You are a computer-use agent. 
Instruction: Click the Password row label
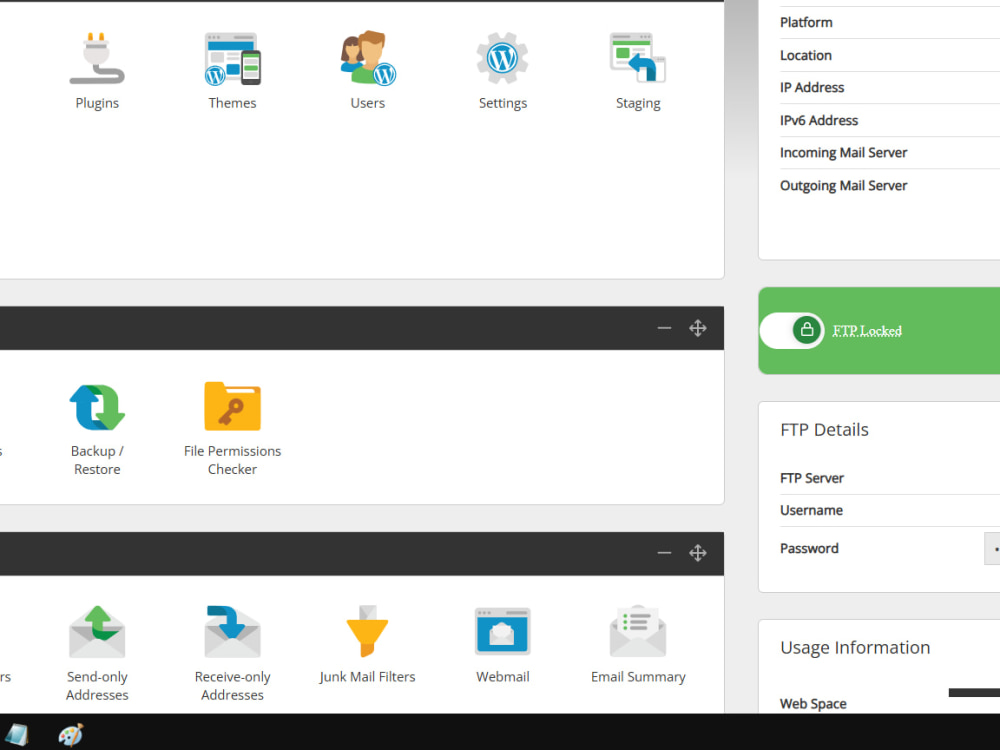pos(809,548)
